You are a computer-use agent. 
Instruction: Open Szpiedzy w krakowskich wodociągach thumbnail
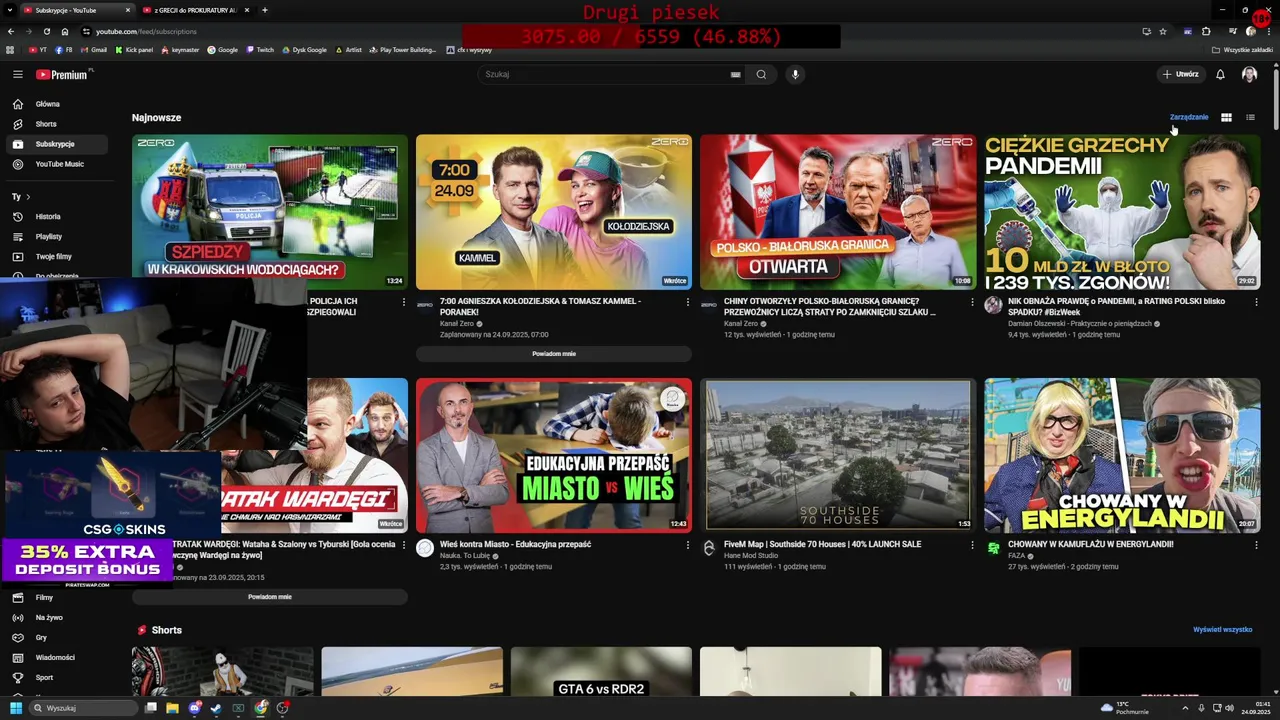point(270,212)
